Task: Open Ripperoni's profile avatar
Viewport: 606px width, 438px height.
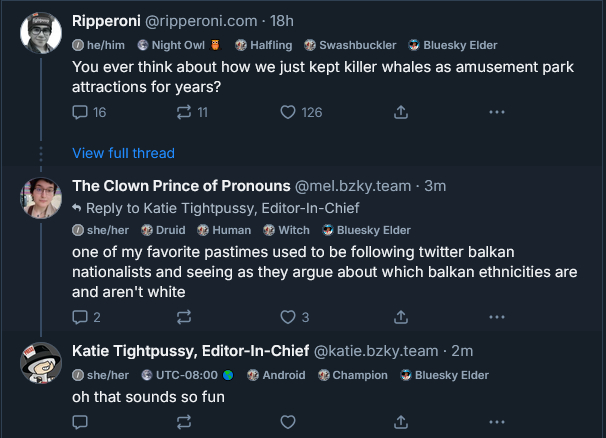Action: pyautogui.click(x=41, y=35)
